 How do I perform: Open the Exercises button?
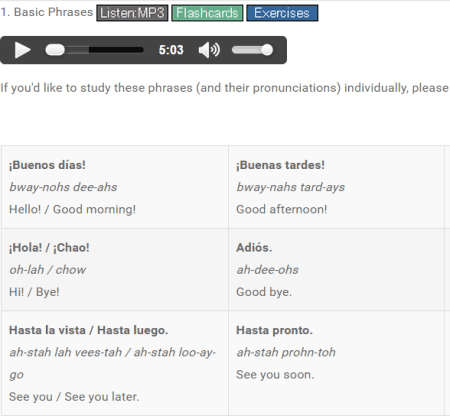pyautogui.click(x=282, y=13)
